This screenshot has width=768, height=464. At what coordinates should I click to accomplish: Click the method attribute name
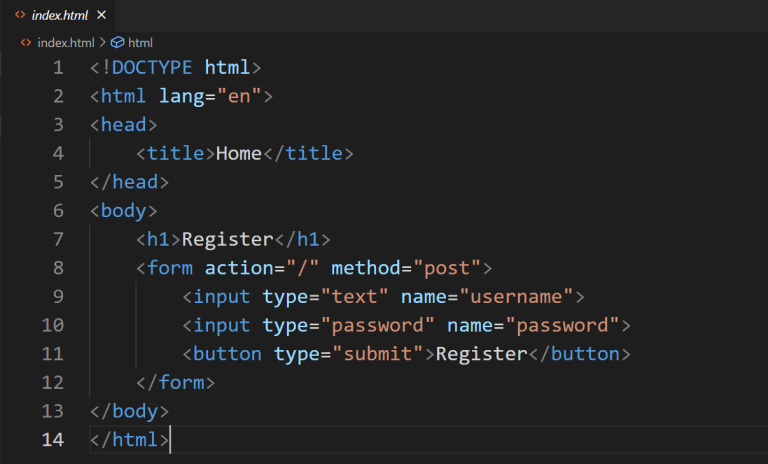(366, 268)
